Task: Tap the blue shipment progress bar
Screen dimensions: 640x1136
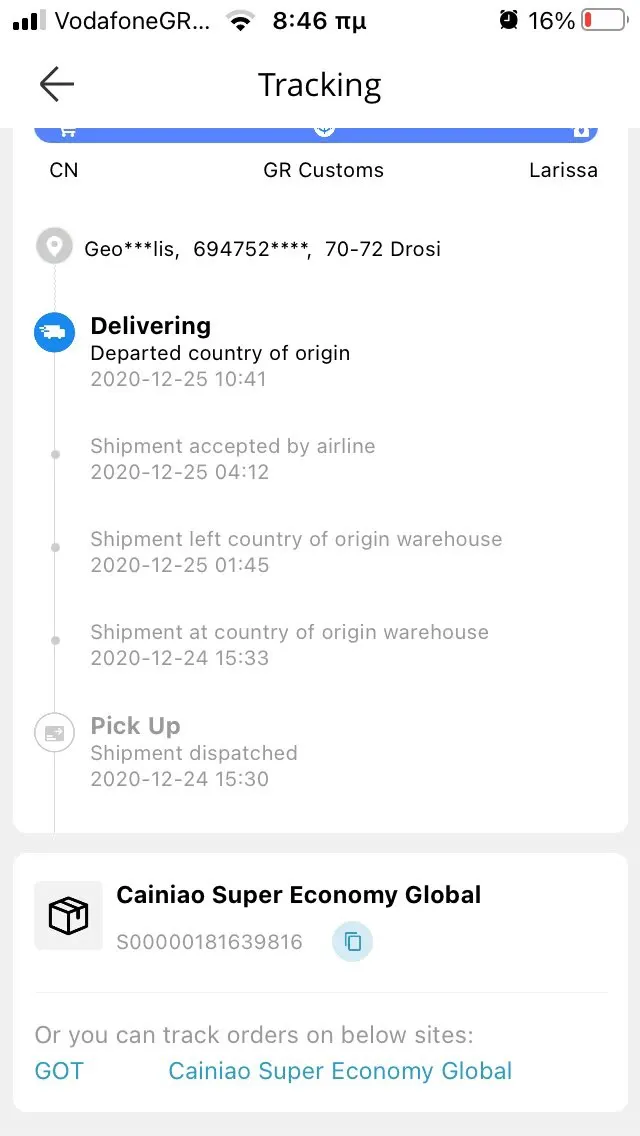Action: (200, 132)
